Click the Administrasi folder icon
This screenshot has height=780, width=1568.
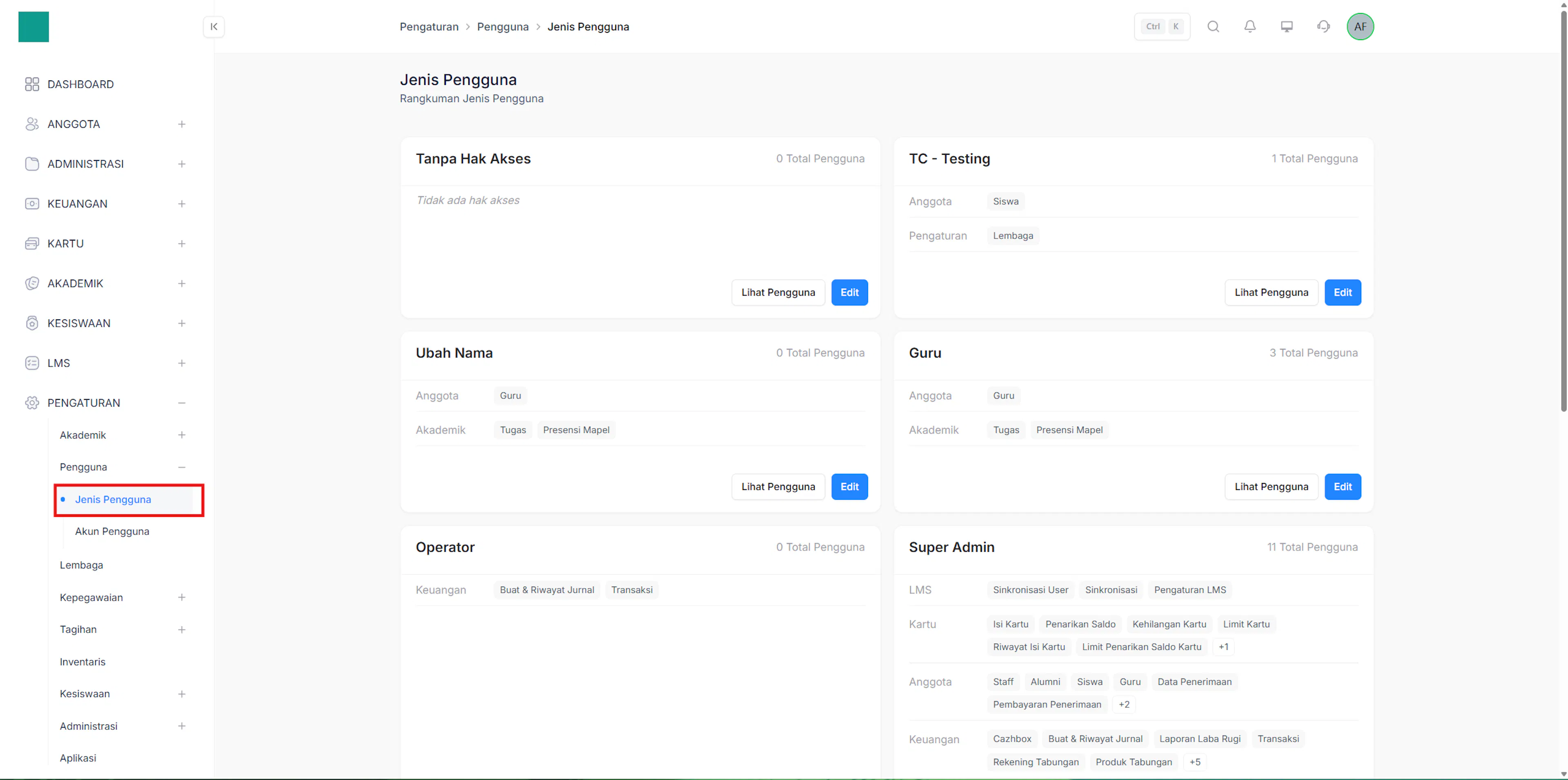32,164
